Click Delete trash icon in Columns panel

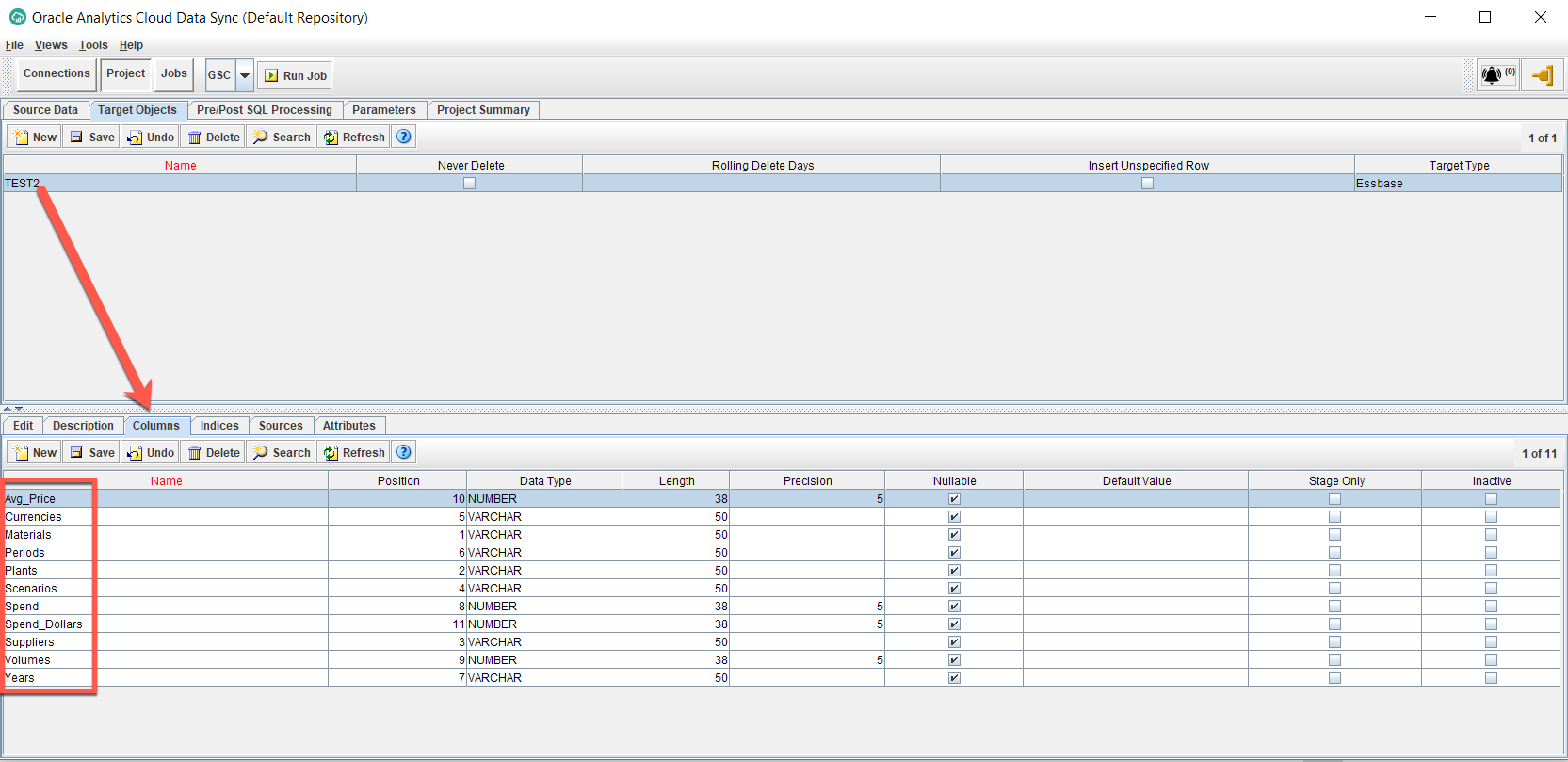coord(195,453)
